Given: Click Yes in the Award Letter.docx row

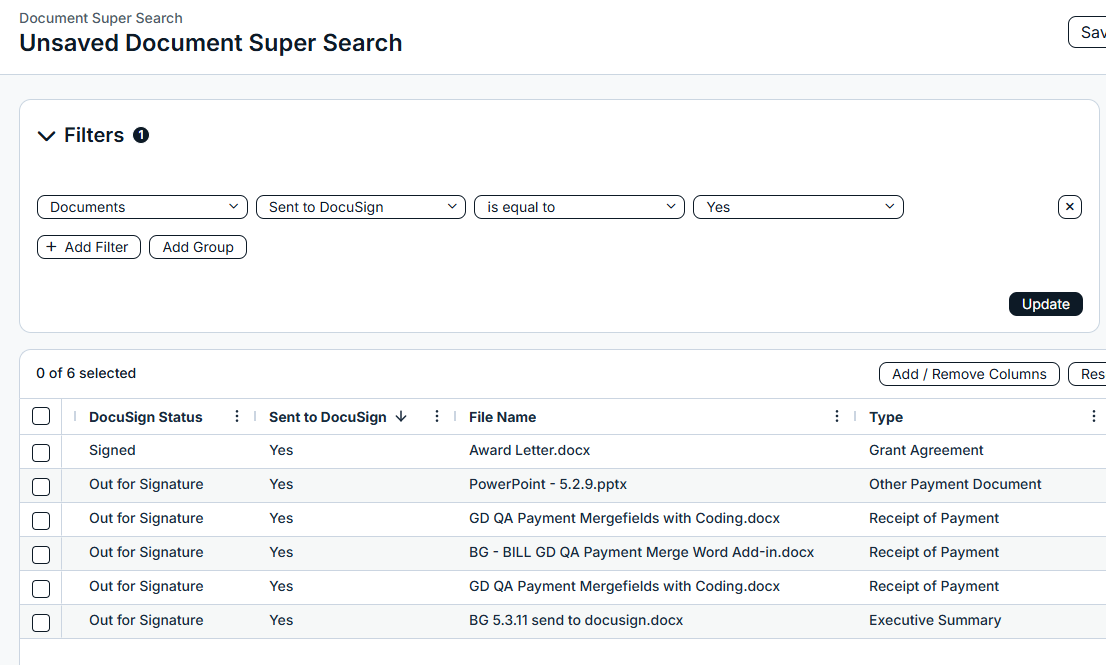Looking at the screenshot, I should (281, 450).
